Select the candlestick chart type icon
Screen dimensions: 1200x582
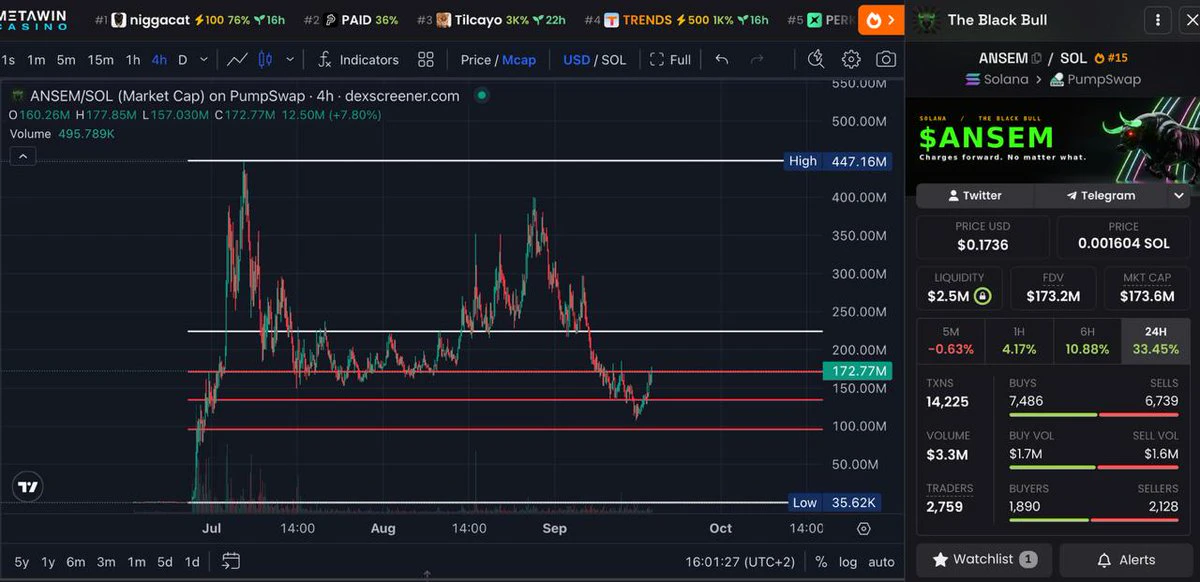coord(265,60)
